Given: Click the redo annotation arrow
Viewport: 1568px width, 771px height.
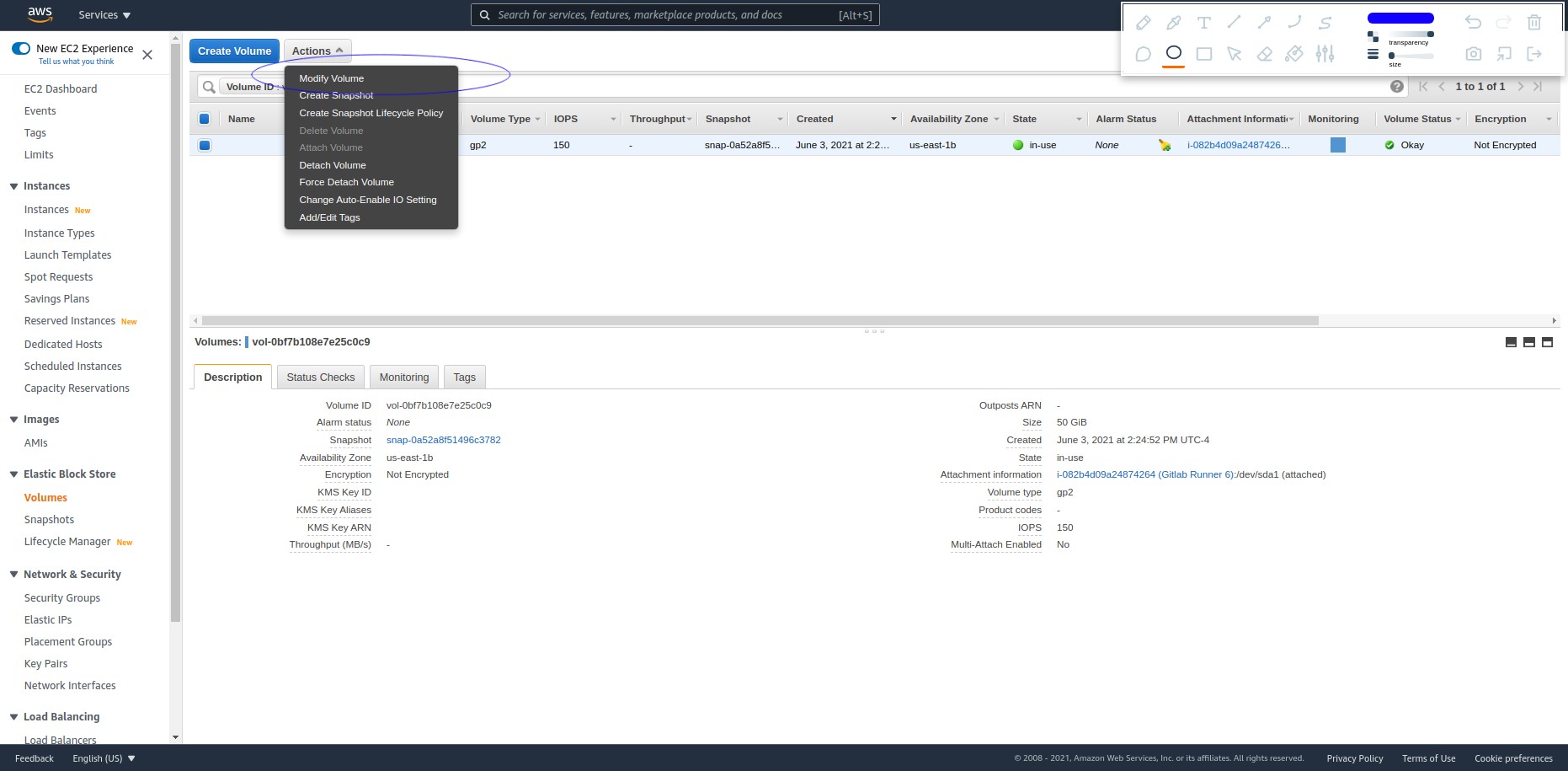Looking at the screenshot, I should (x=1503, y=23).
